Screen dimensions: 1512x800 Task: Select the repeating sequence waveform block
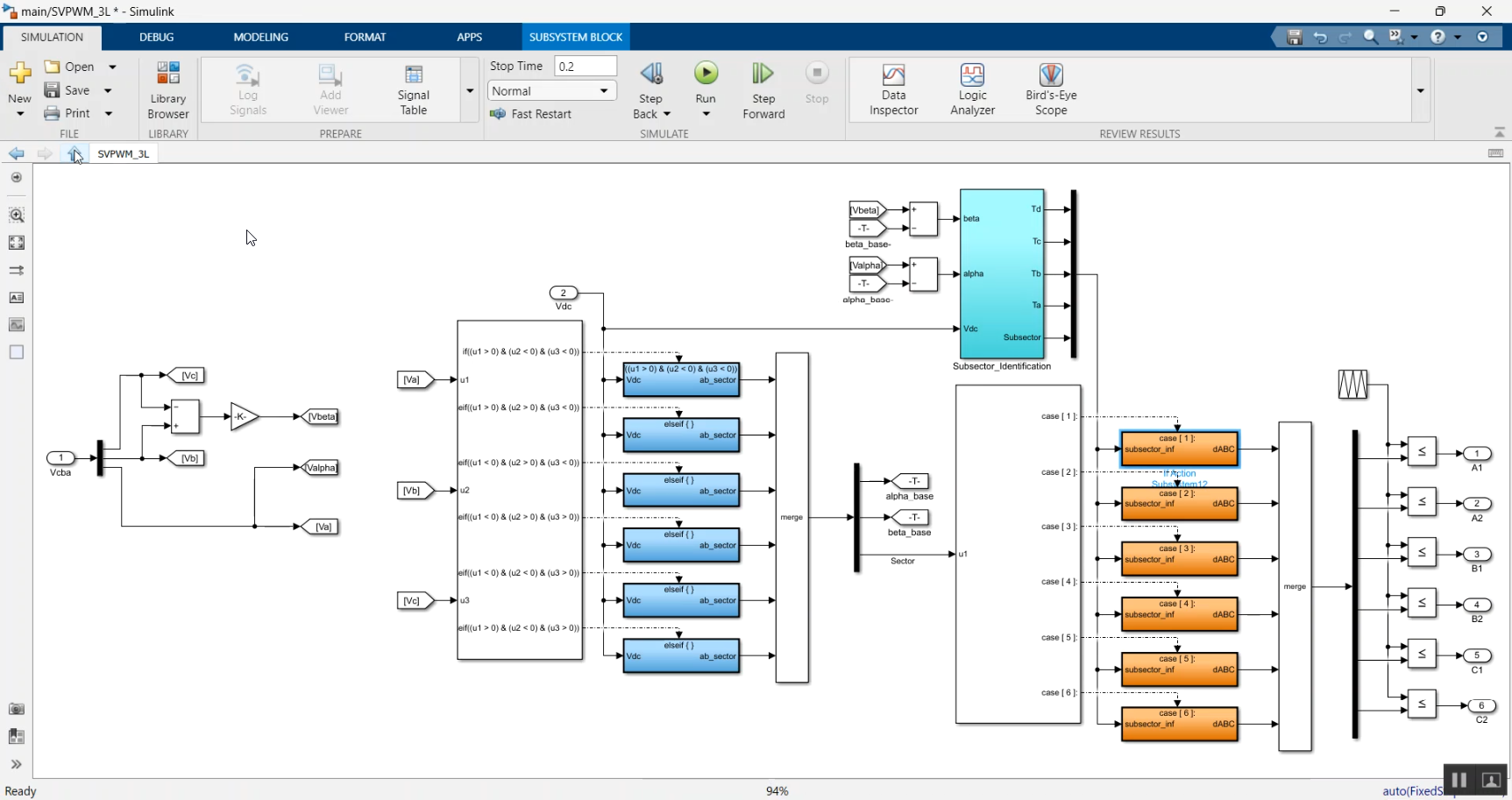pyautogui.click(x=1352, y=384)
